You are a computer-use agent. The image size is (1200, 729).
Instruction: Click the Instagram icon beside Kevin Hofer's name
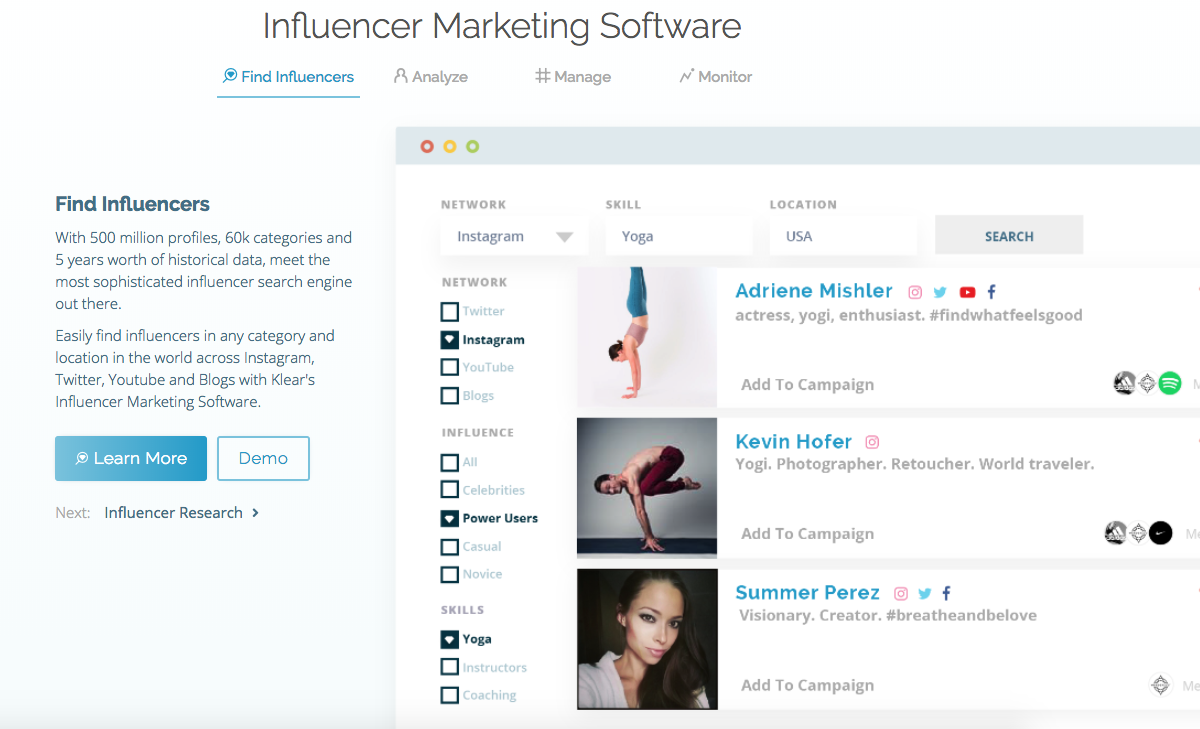coord(871,441)
